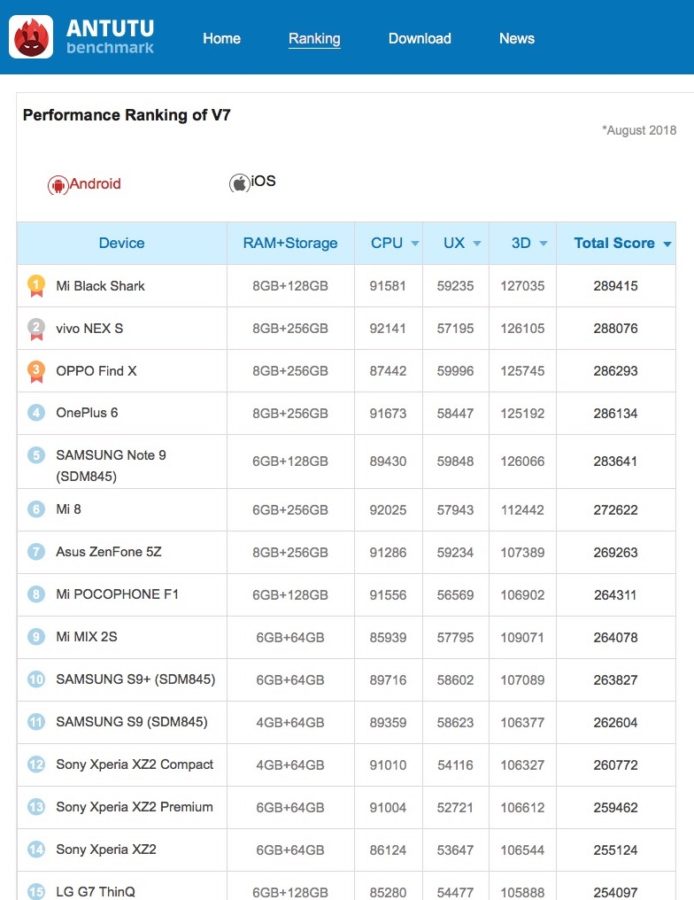Click the Asus ZenFone 5Z device name

coord(108,552)
